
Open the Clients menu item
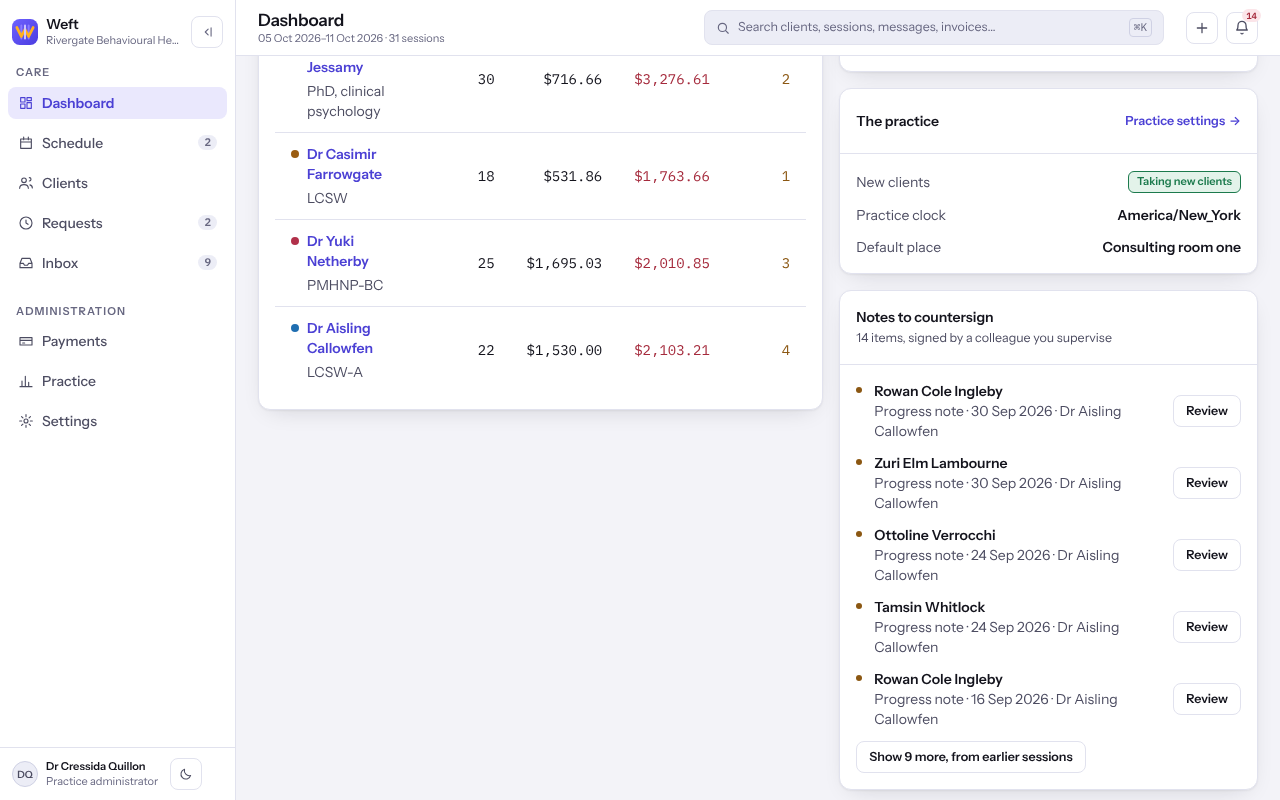coord(117,183)
